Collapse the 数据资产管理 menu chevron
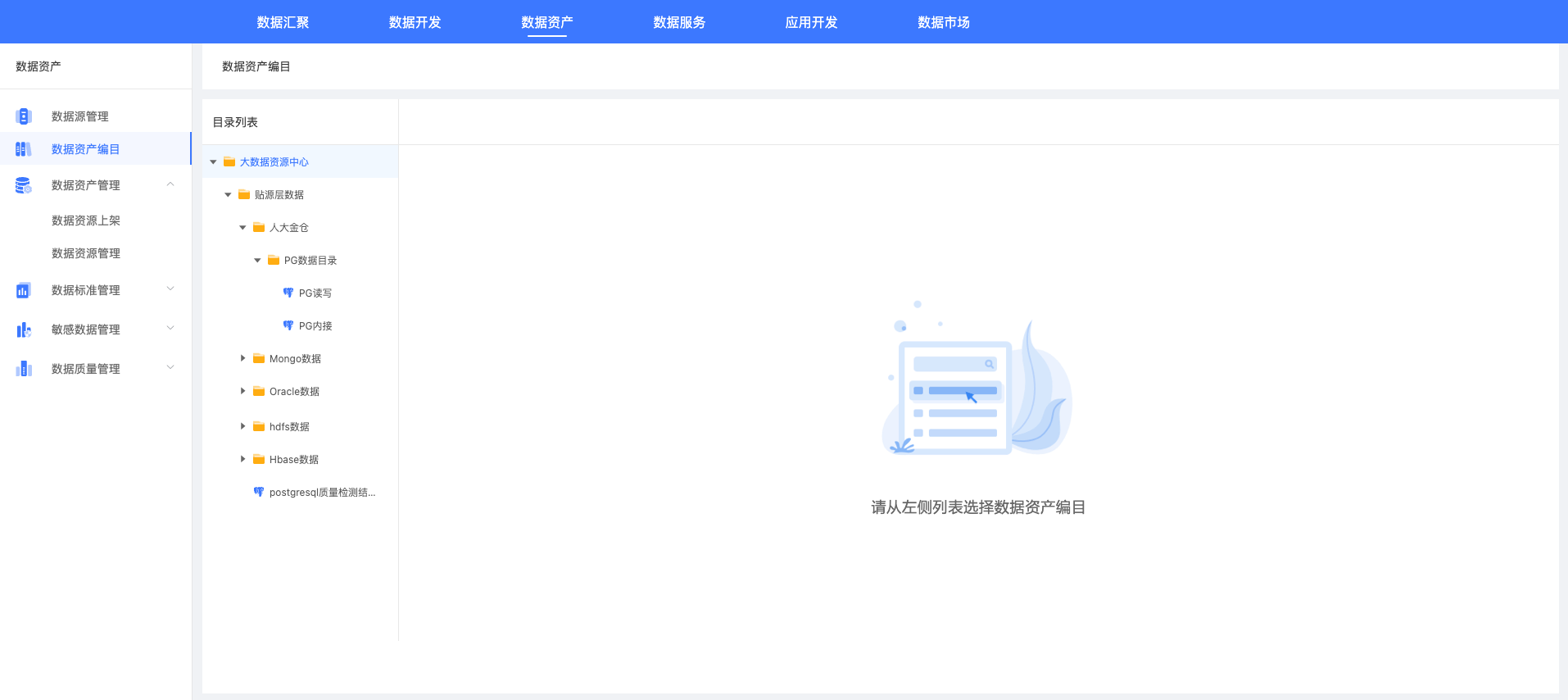This screenshot has width=1568, height=700. (170, 184)
